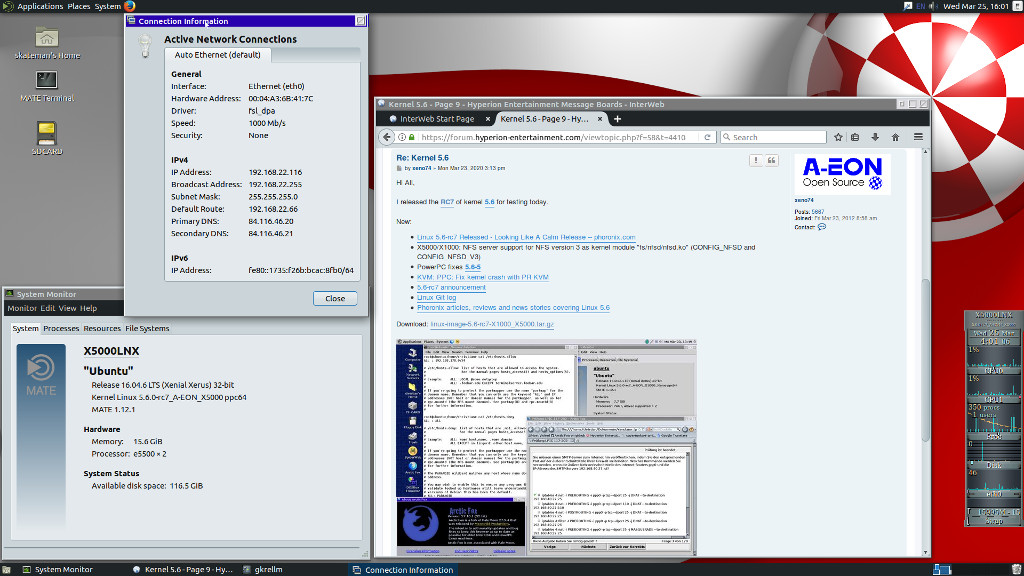
Task: Open the Applications menu
Action: [x=40, y=6]
